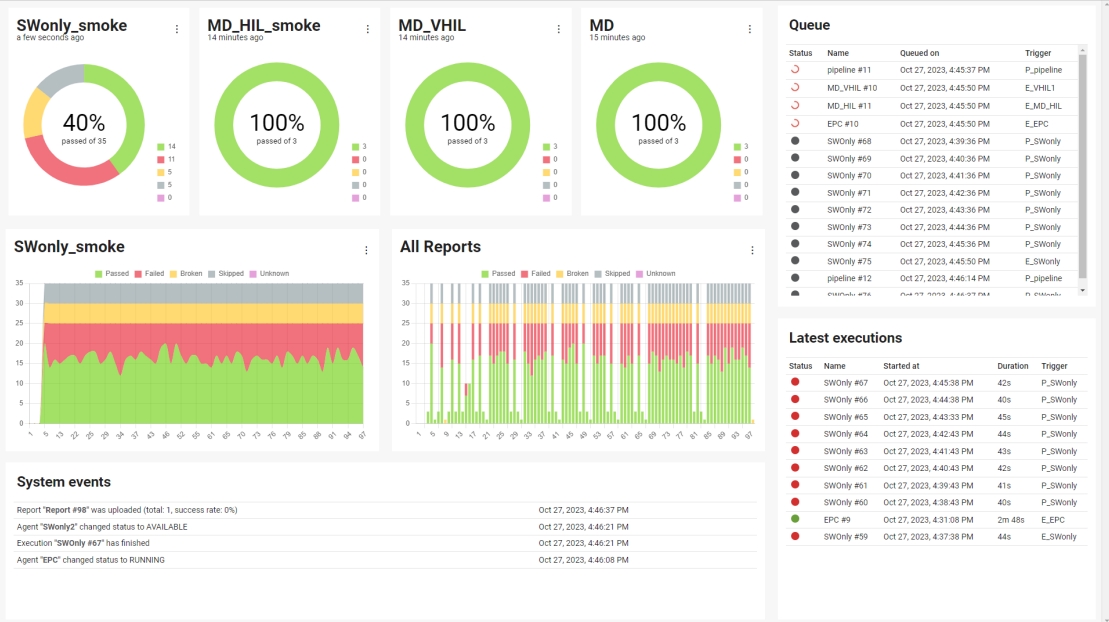Click the failed status dot for SWOnly #64
Screen dimensions: 1109x622
[x=795, y=433]
